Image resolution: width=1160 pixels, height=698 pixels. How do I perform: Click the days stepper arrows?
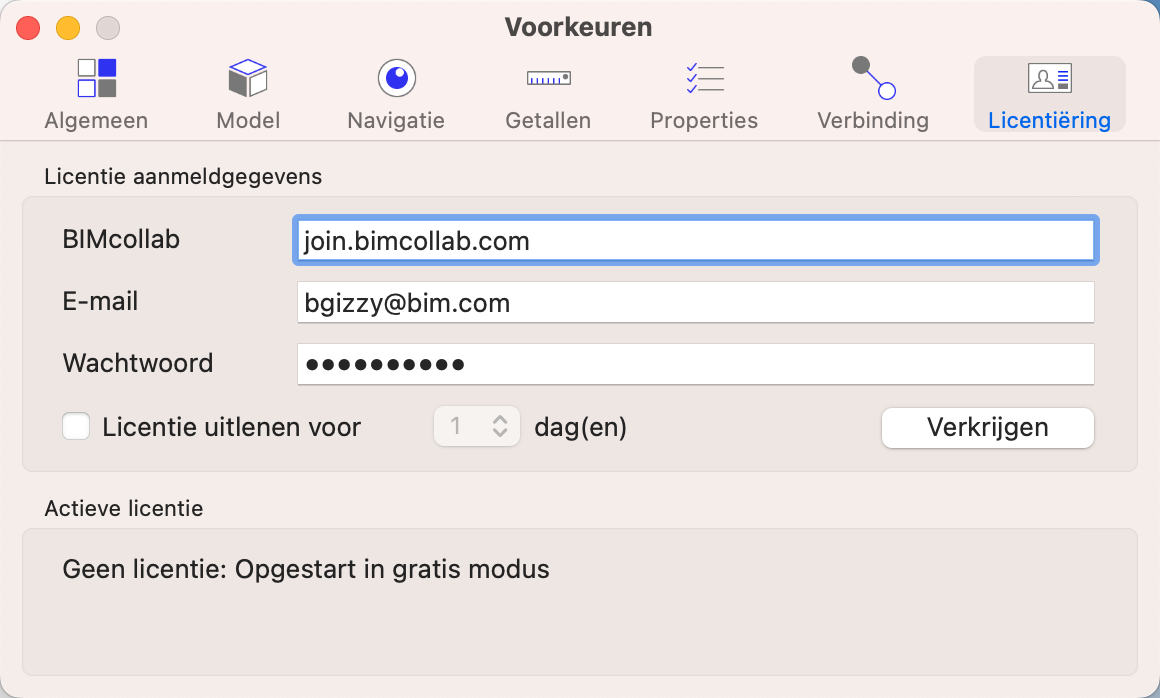(500, 427)
